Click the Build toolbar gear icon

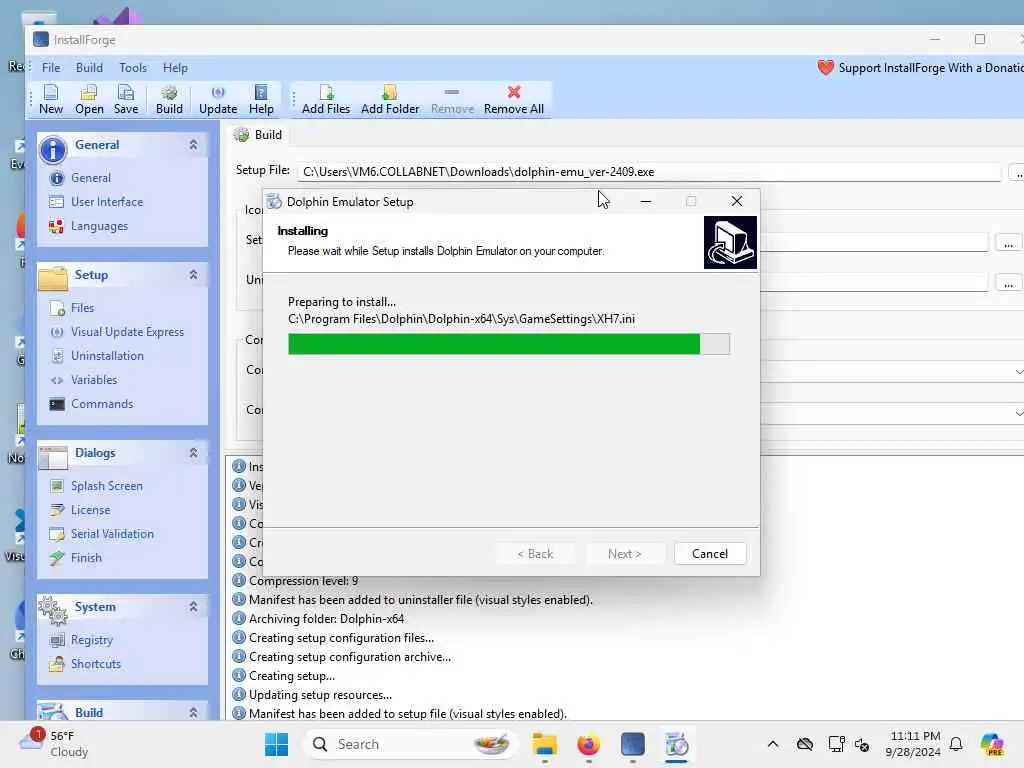[x=169, y=99]
